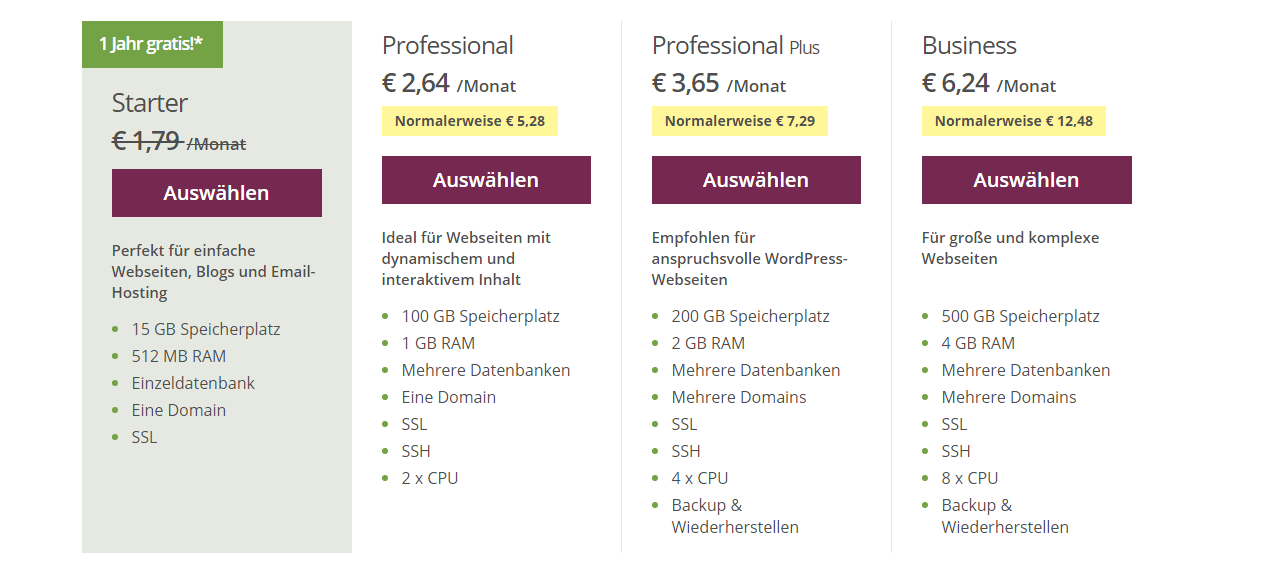Click Auswählen button for Starter plan

tap(216, 193)
